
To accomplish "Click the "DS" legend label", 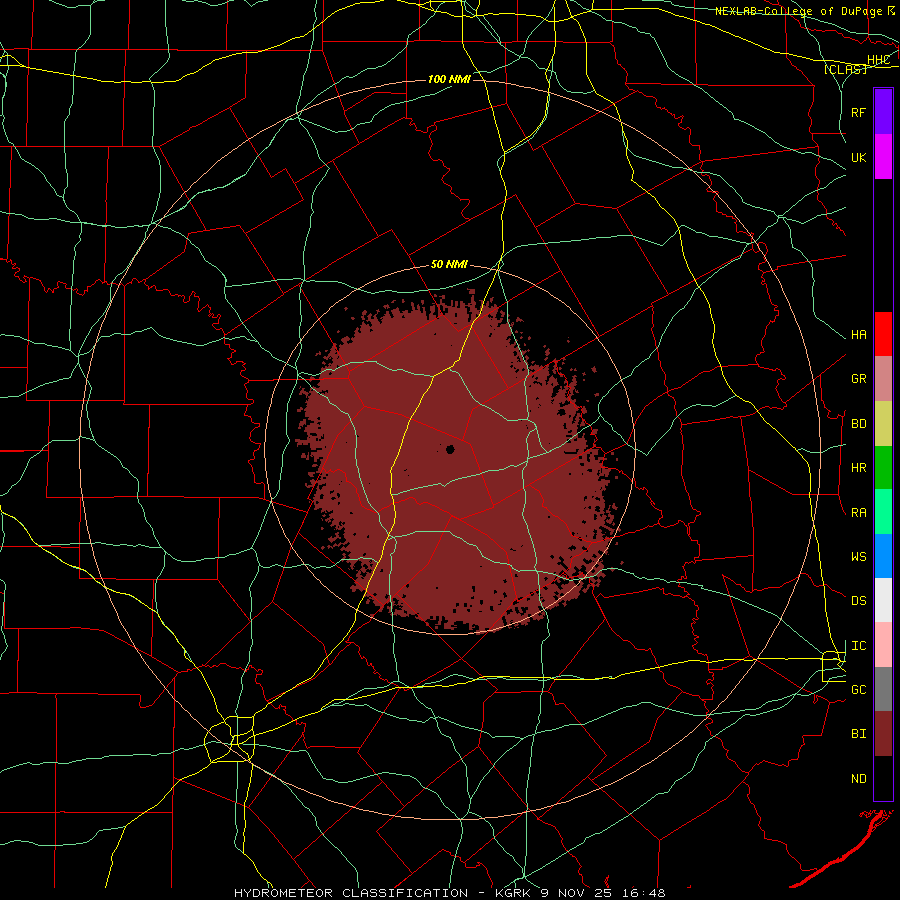I will coord(859,601).
